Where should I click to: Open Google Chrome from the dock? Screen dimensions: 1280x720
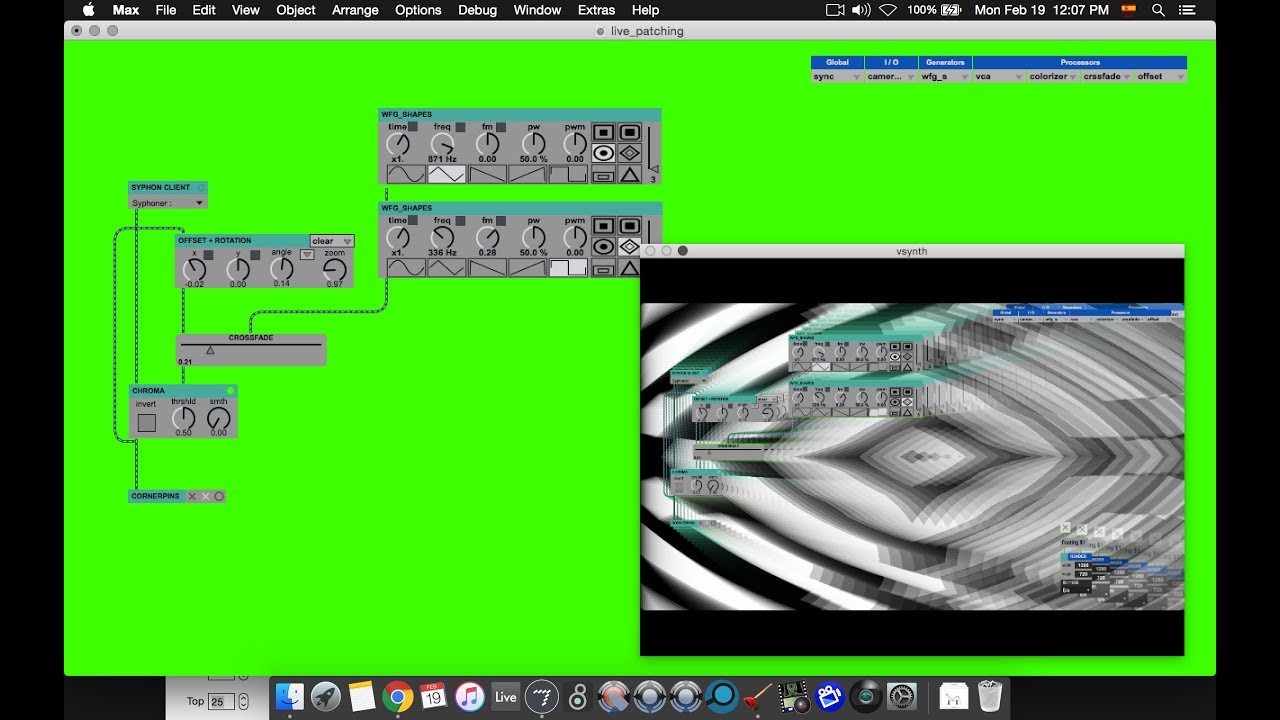(397, 697)
